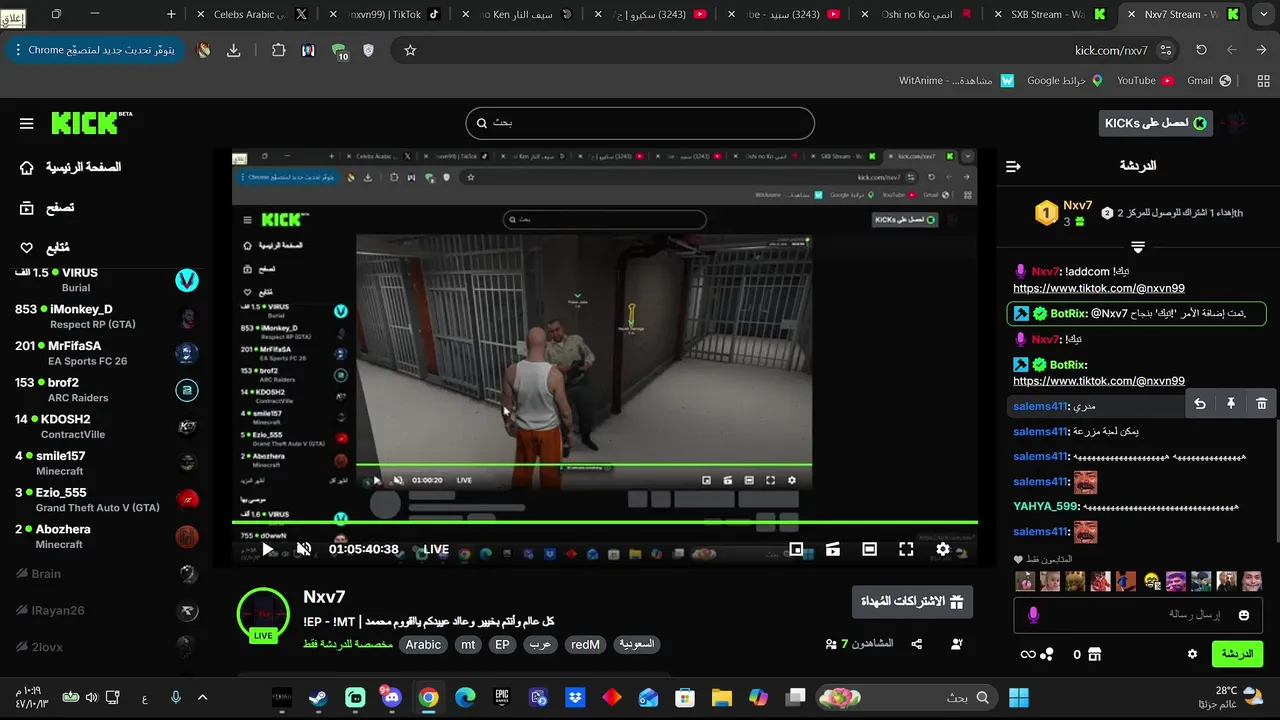Open offline Brain channel in sidebar
The height and width of the screenshot is (720, 1280).
click(105, 574)
